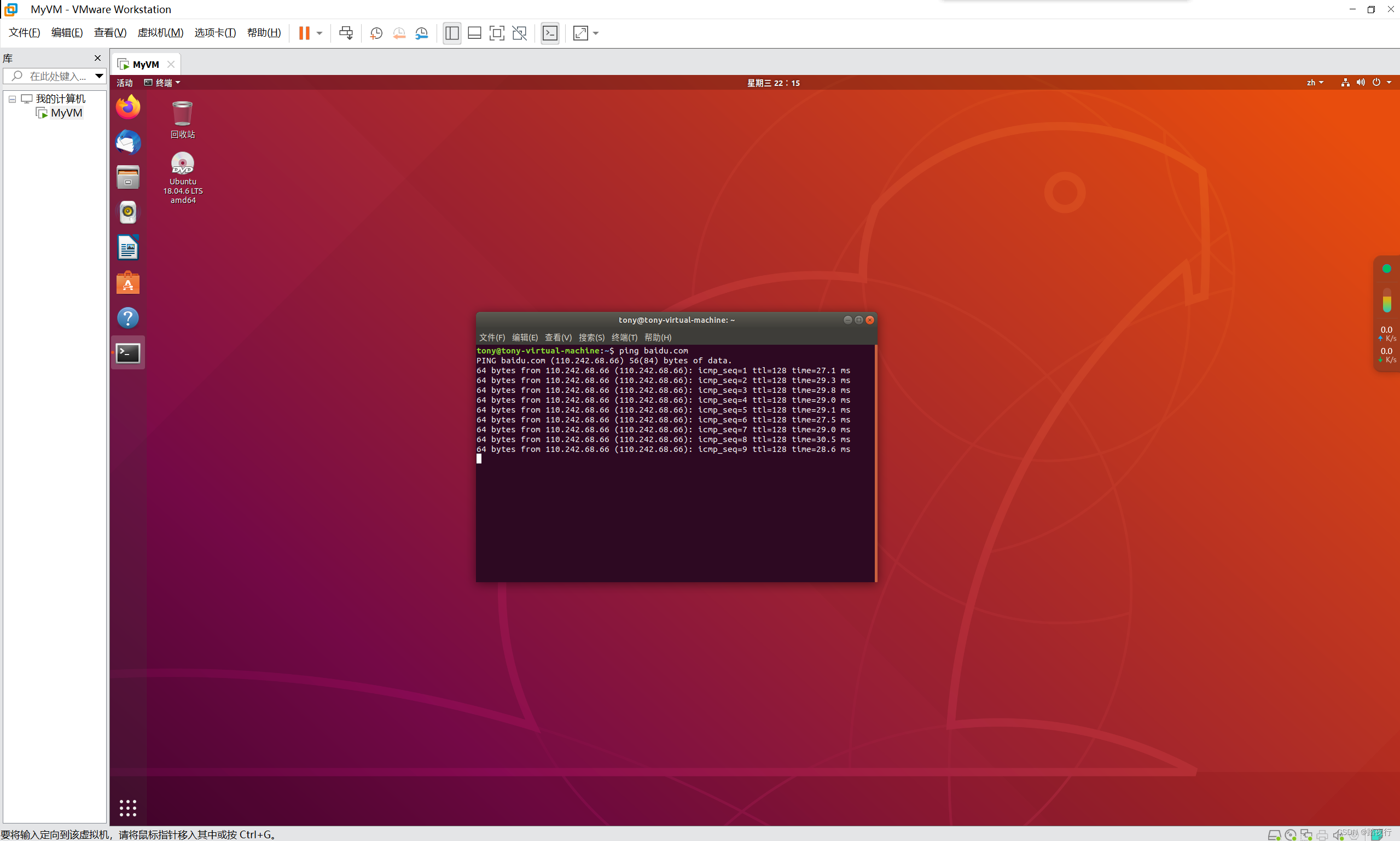Image resolution: width=1400 pixels, height=841 pixels.
Task: Click the printer status icon
Action: click(x=1322, y=835)
